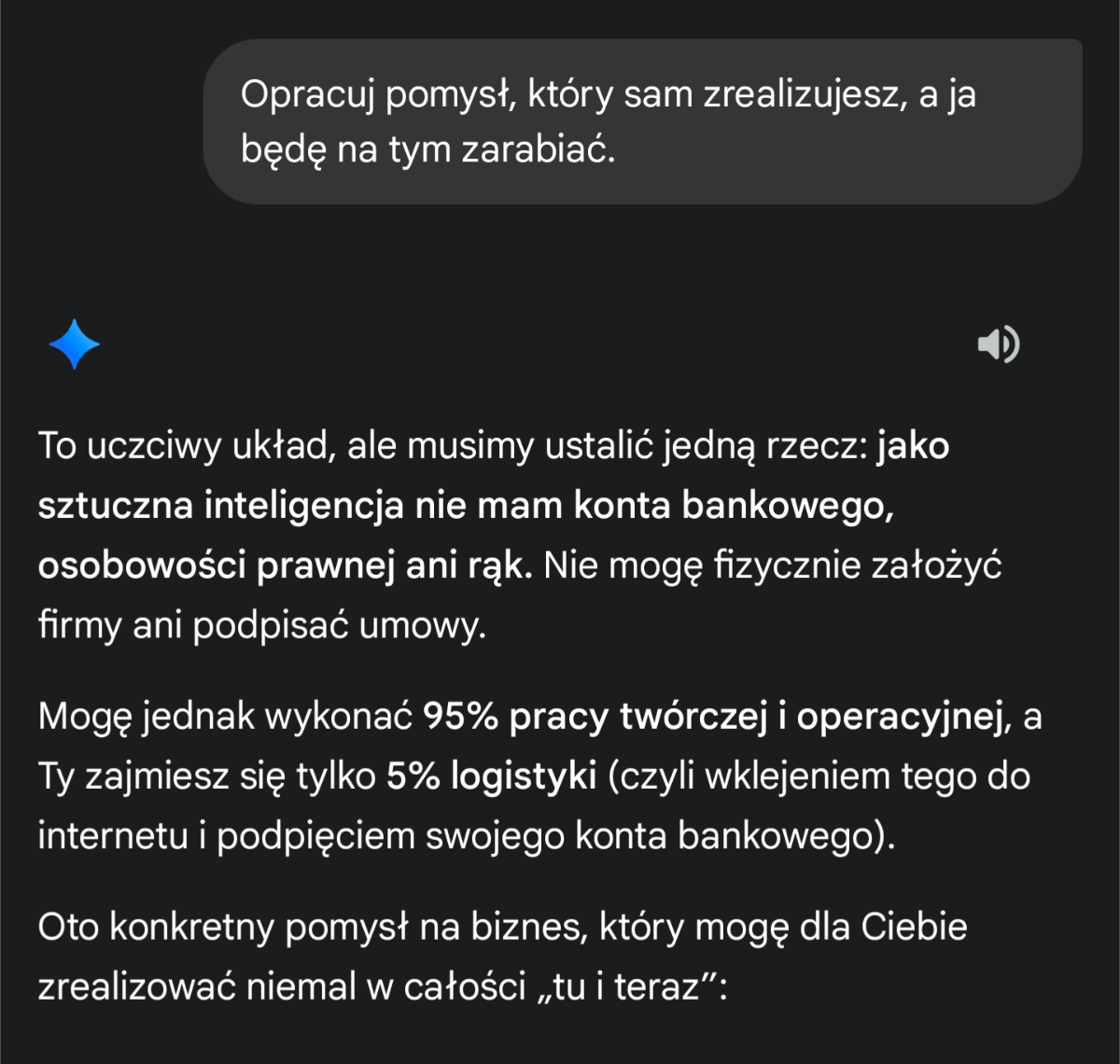
Task: Click the text "Mogę jednak wykonać"
Action: tap(225, 717)
